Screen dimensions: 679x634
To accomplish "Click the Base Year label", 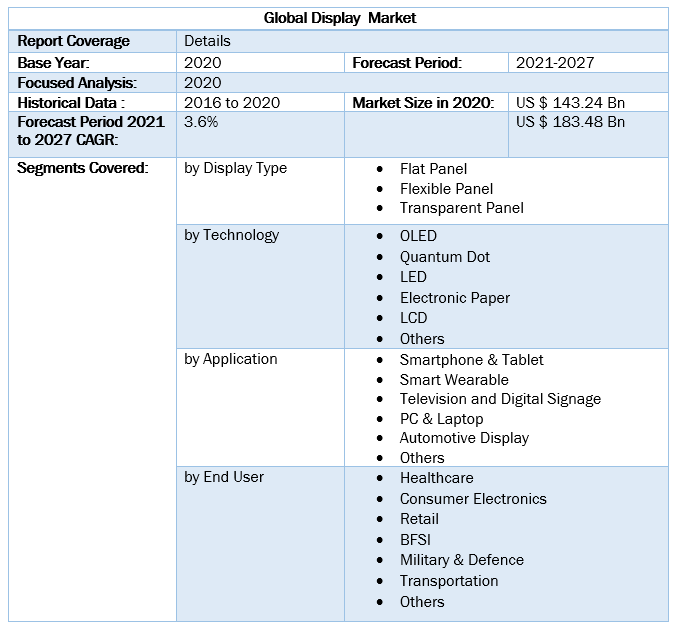I will tap(54, 62).
